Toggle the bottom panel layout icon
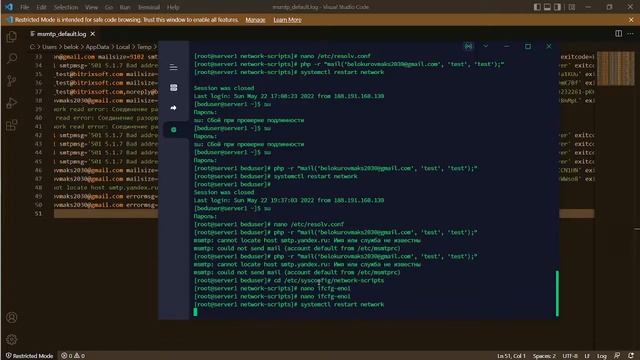Screen dimensions: 640x360 click(547, 7)
